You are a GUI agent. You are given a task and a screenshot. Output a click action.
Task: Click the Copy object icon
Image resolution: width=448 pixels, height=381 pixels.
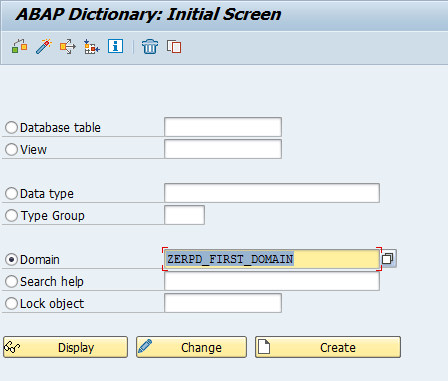click(174, 46)
